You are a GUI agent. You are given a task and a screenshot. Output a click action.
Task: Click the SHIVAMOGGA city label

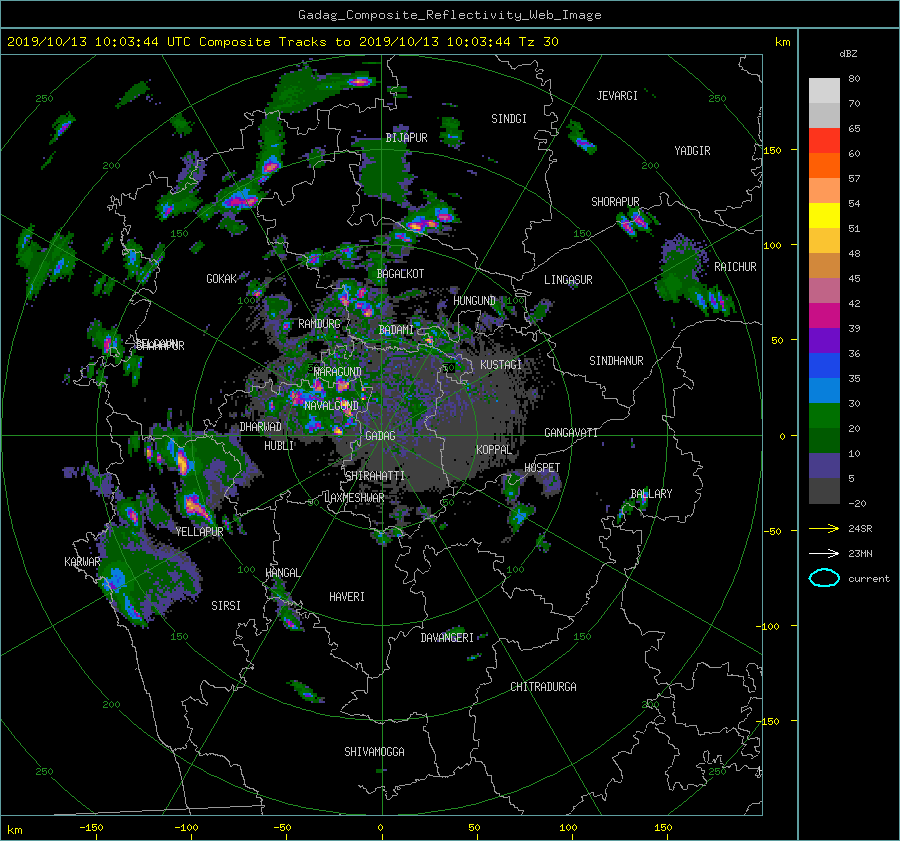(374, 751)
